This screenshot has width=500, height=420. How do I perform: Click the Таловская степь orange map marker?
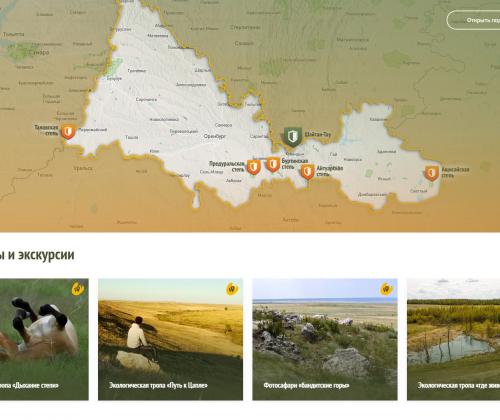[x=68, y=132]
